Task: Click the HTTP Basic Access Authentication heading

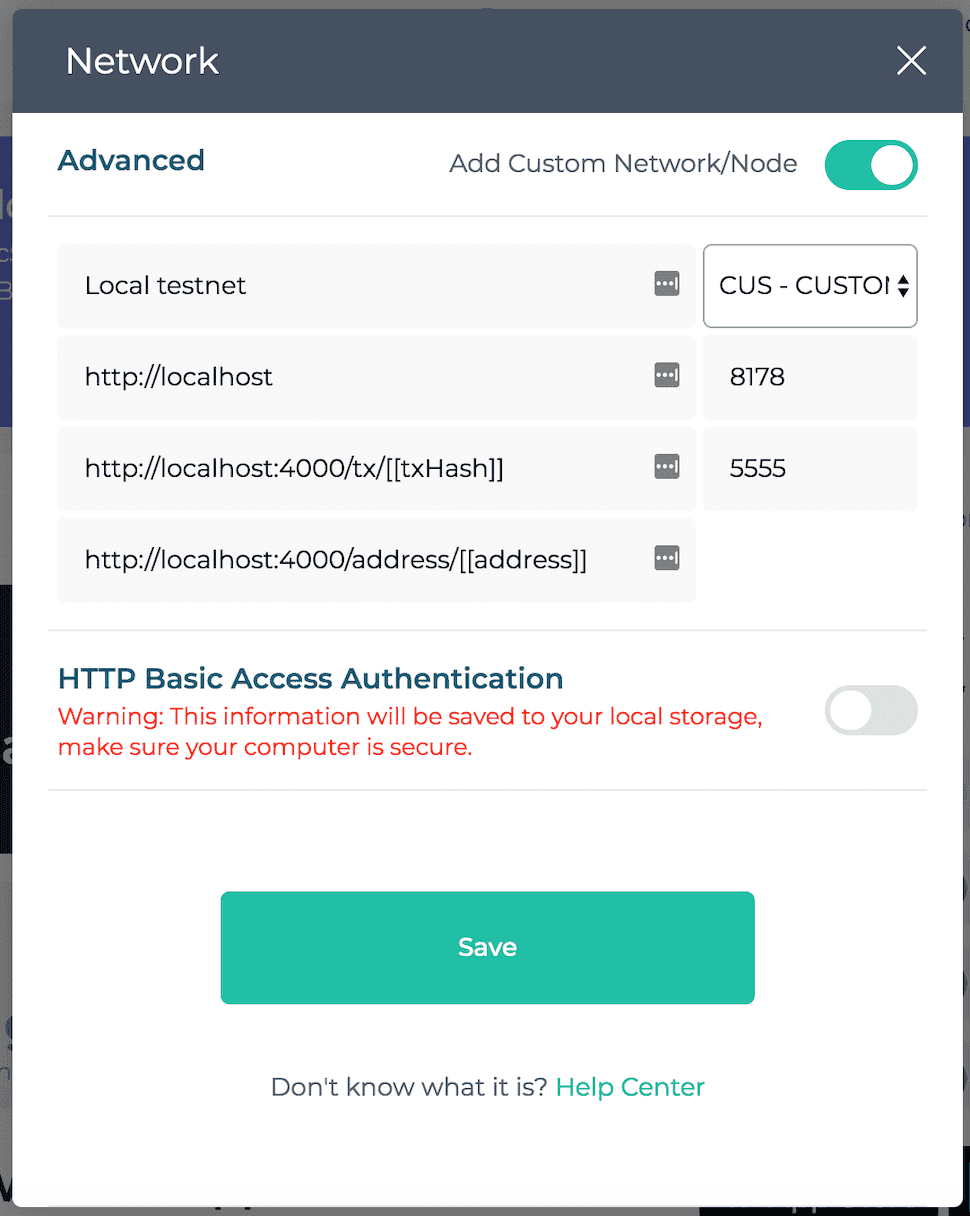Action: (x=310, y=679)
